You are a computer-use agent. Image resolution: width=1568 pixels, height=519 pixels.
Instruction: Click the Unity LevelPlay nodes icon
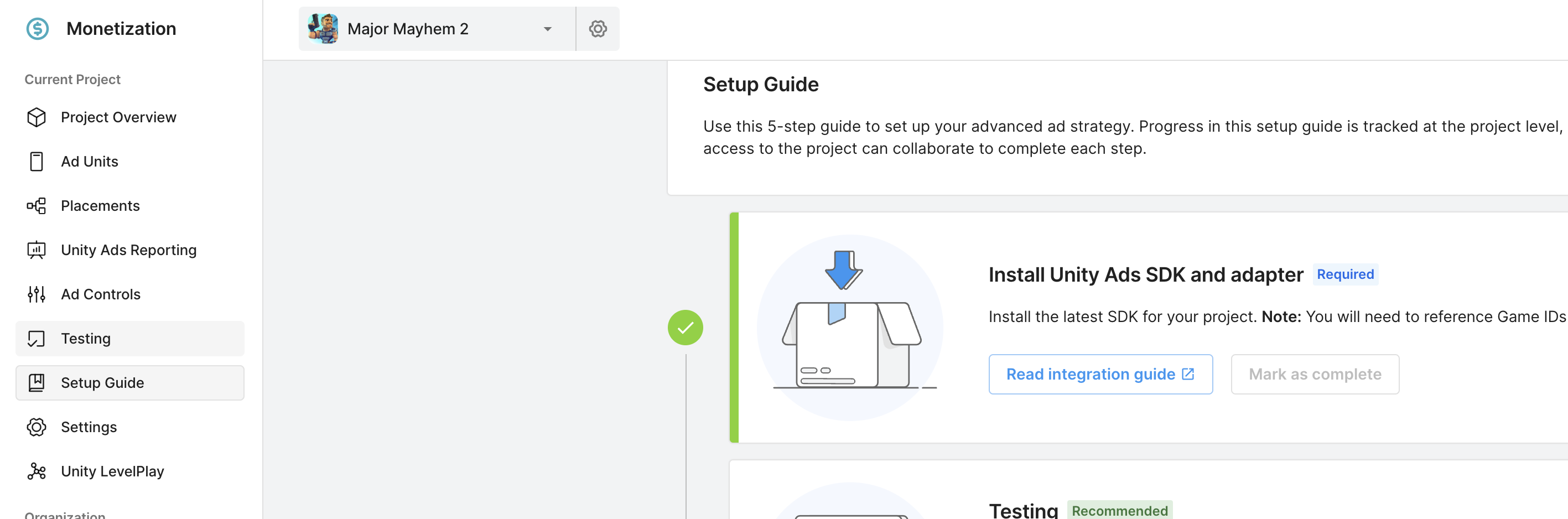coord(37,471)
